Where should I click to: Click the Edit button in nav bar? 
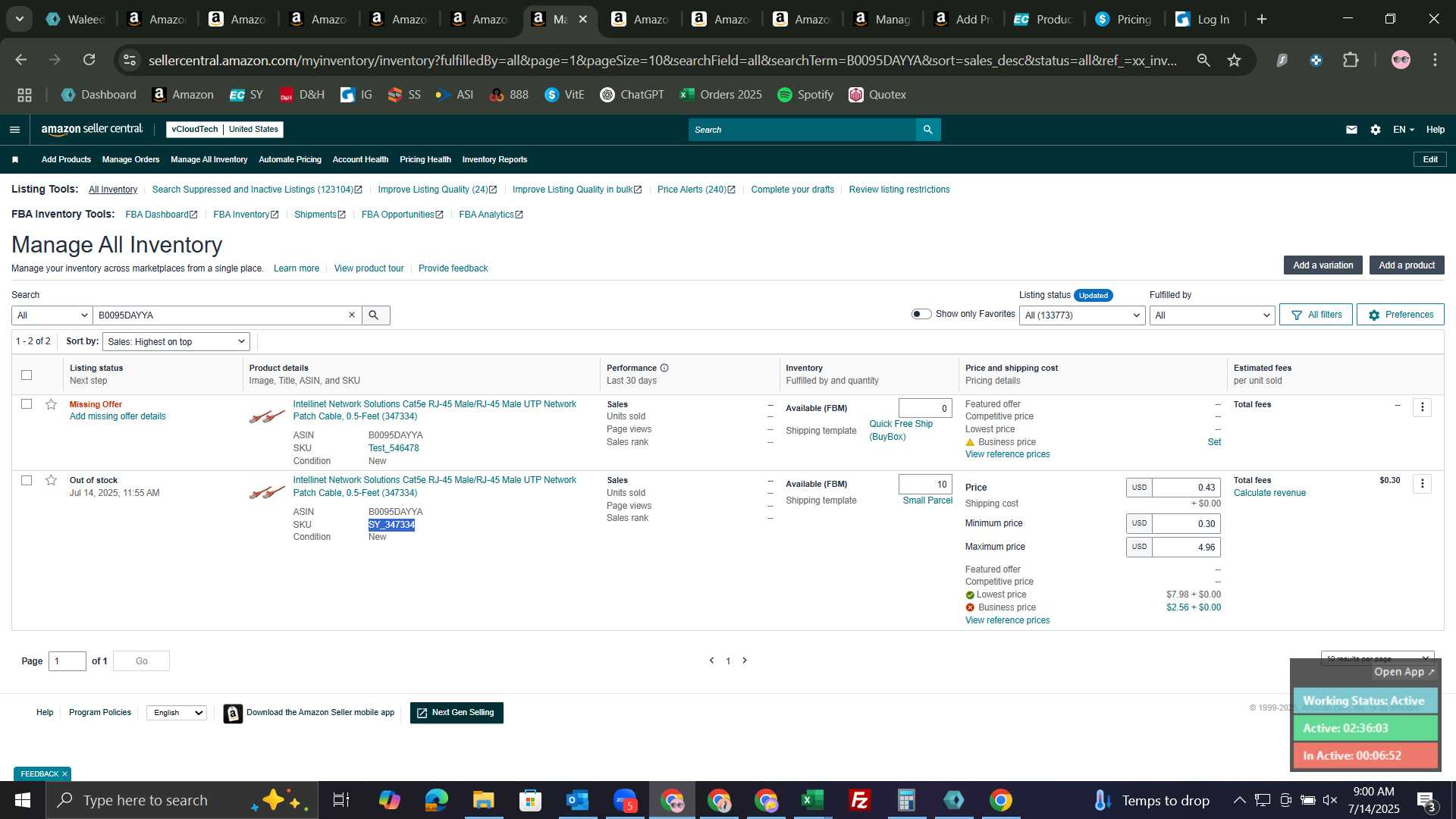pos(1430,159)
